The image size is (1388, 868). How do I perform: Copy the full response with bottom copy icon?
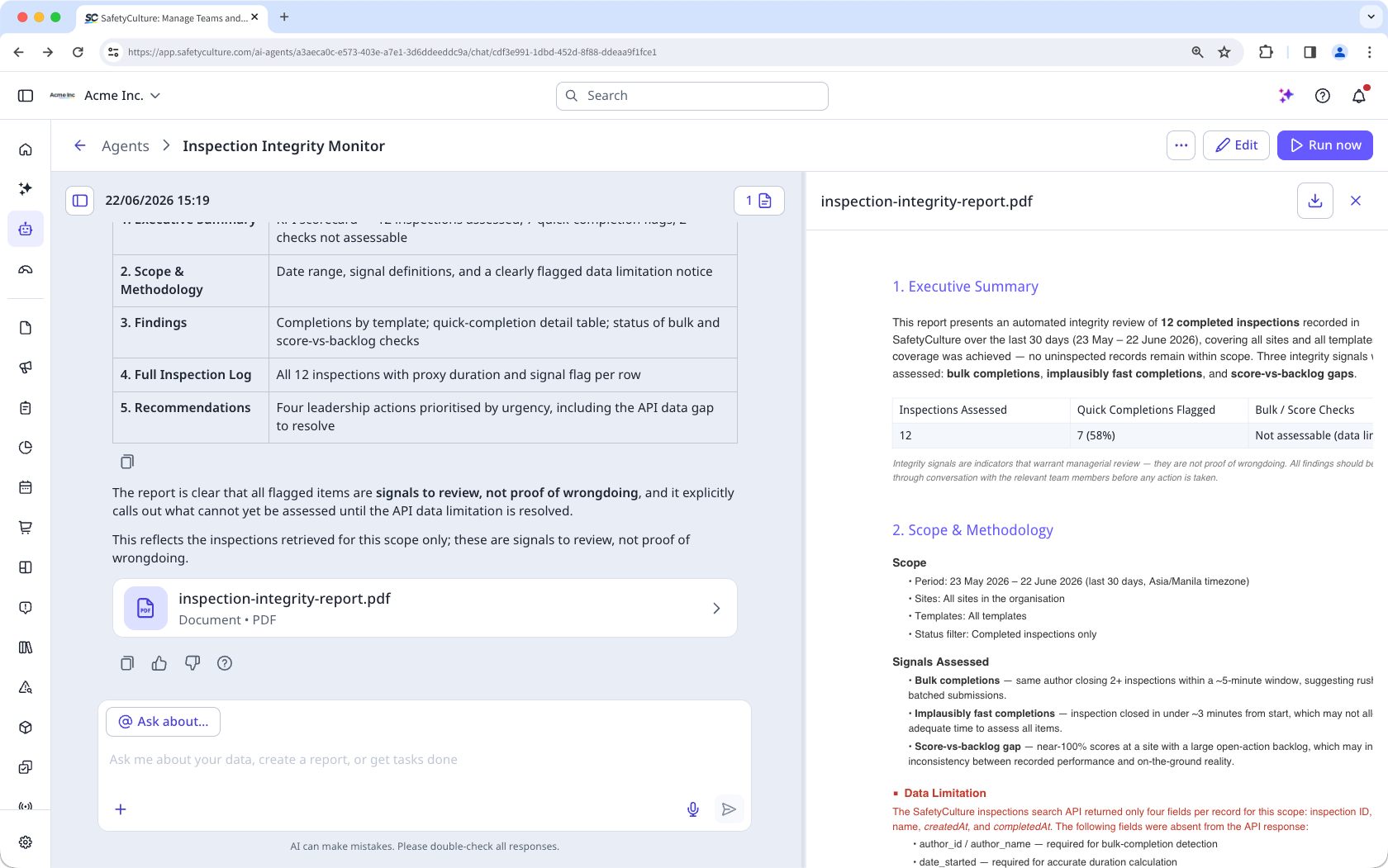tap(127, 663)
